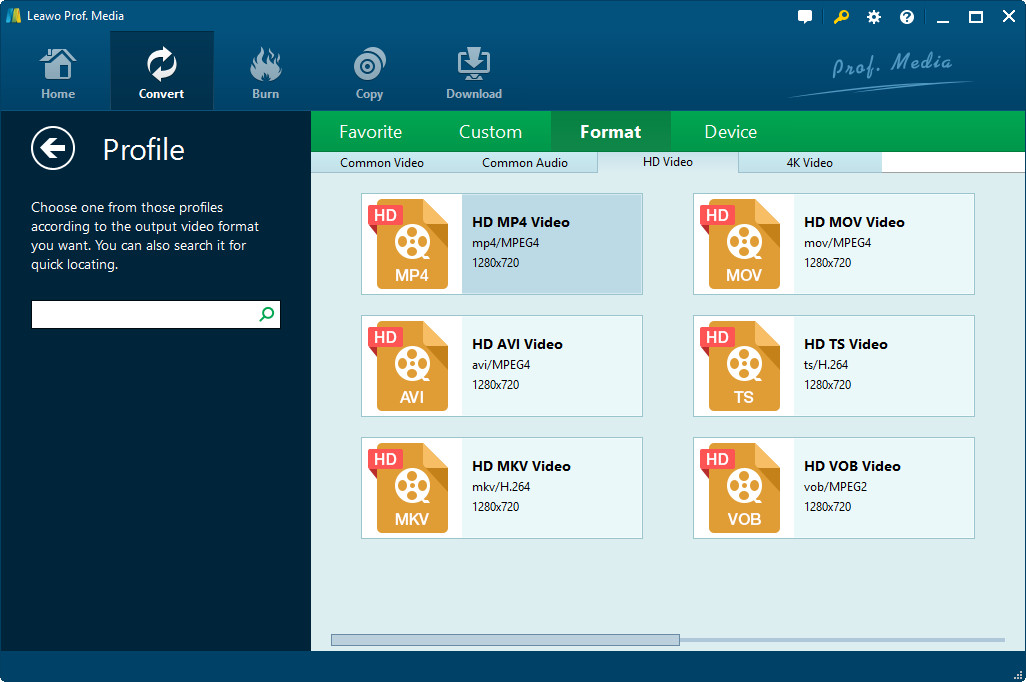Open the Burn module
Image resolution: width=1026 pixels, height=682 pixels.
pyautogui.click(x=265, y=73)
